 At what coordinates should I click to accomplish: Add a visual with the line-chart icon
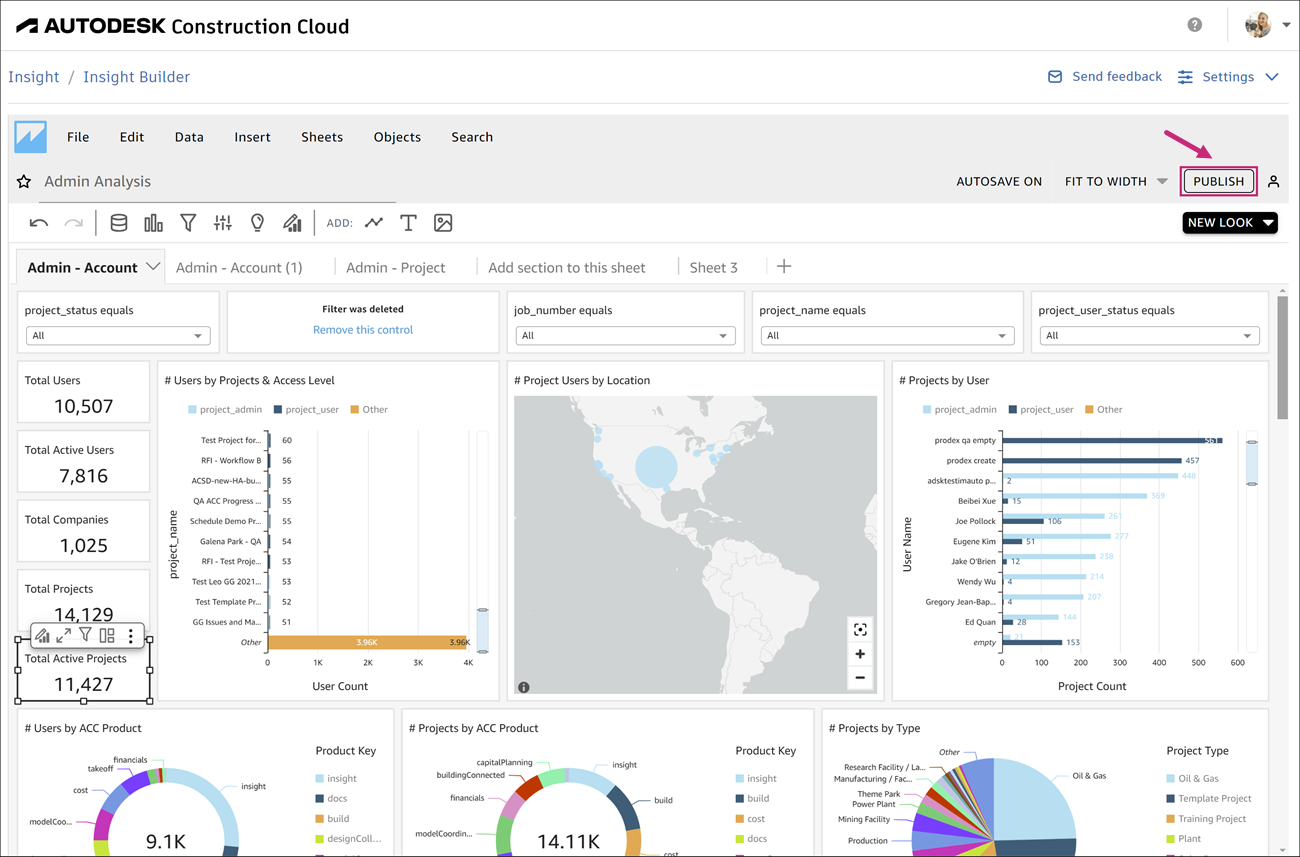point(374,223)
